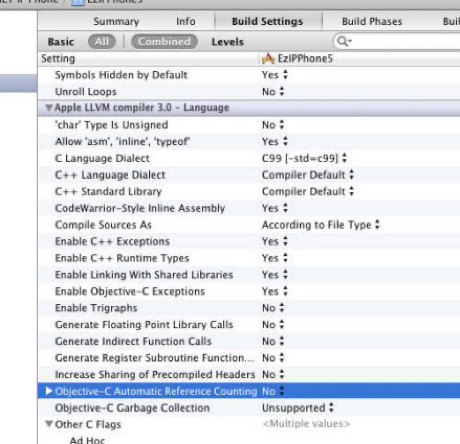Image resolution: width=460 pixels, height=444 pixels.
Task: Click Other C Flags Multiple values field
Action: pos(306,424)
